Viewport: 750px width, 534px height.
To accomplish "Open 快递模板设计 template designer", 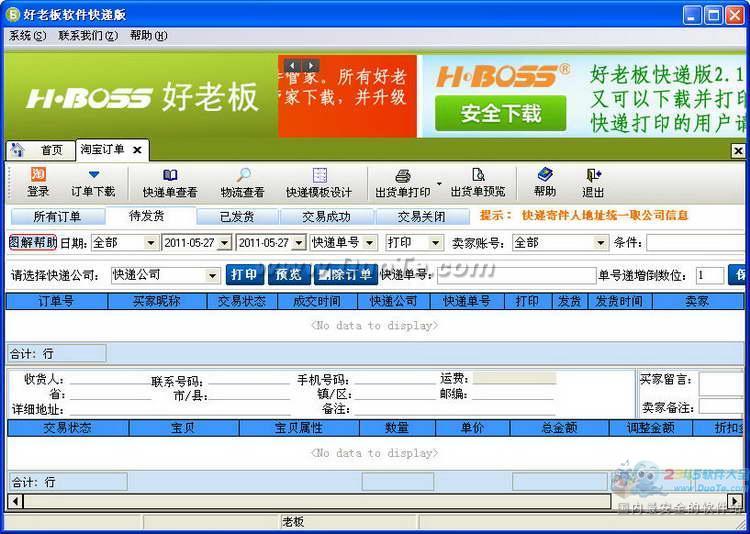I will pyautogui.click(x=319, y=176).
